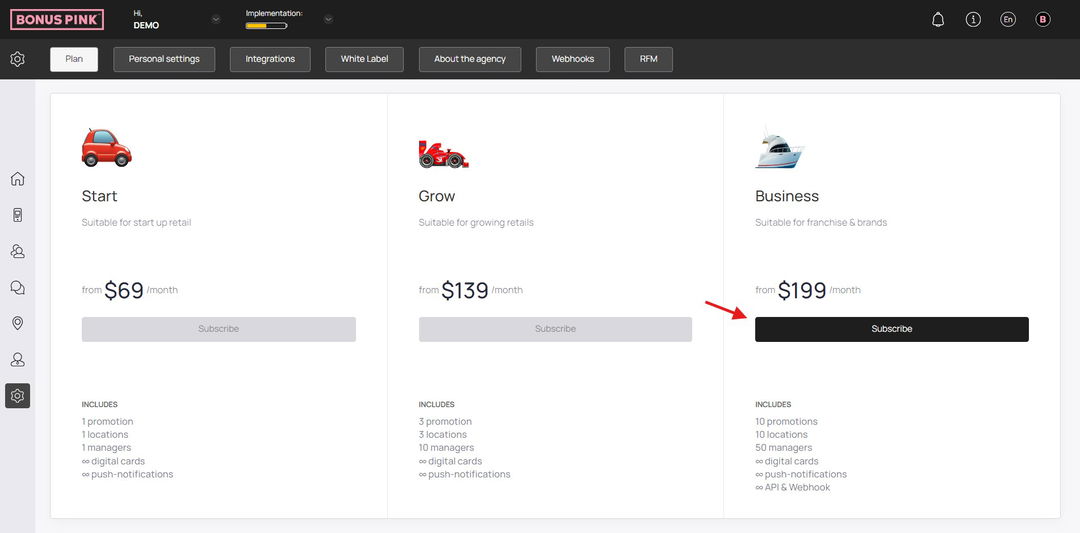This screenshot has height=533, width=1080.
Task: Open the En language selector icon
Action: click(x=1008, y=19)
